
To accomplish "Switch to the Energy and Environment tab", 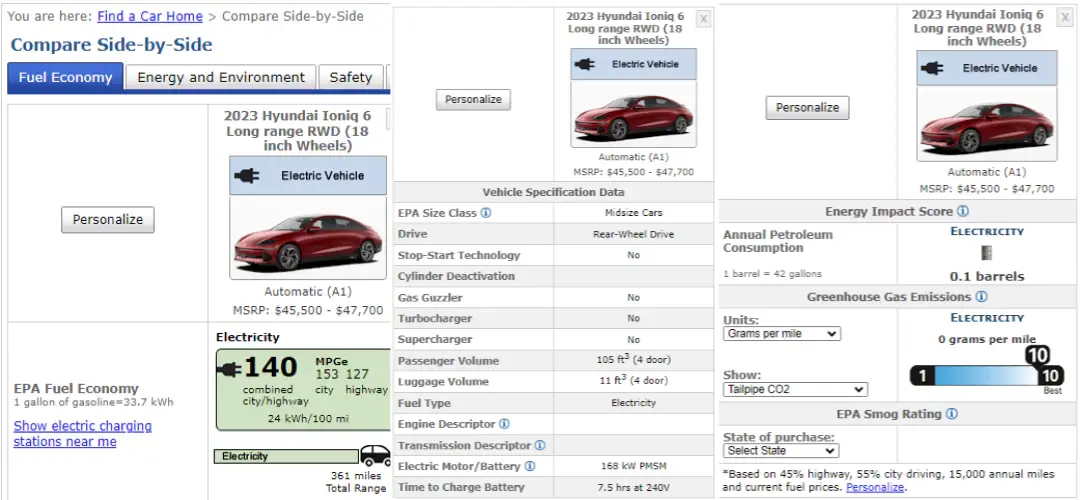I will 220,77.
